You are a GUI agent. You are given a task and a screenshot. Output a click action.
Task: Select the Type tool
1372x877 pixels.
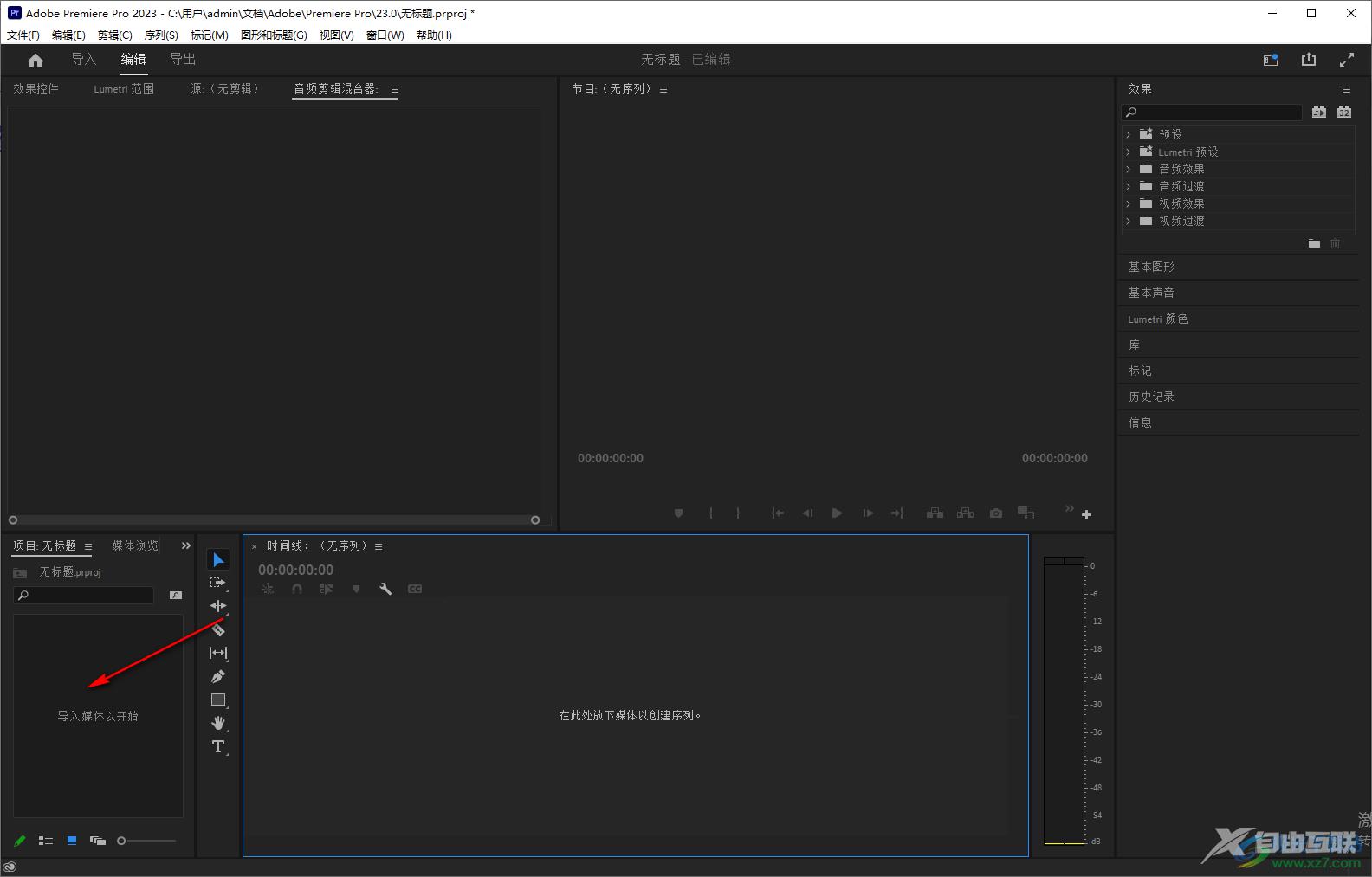[x=218, y=746]
